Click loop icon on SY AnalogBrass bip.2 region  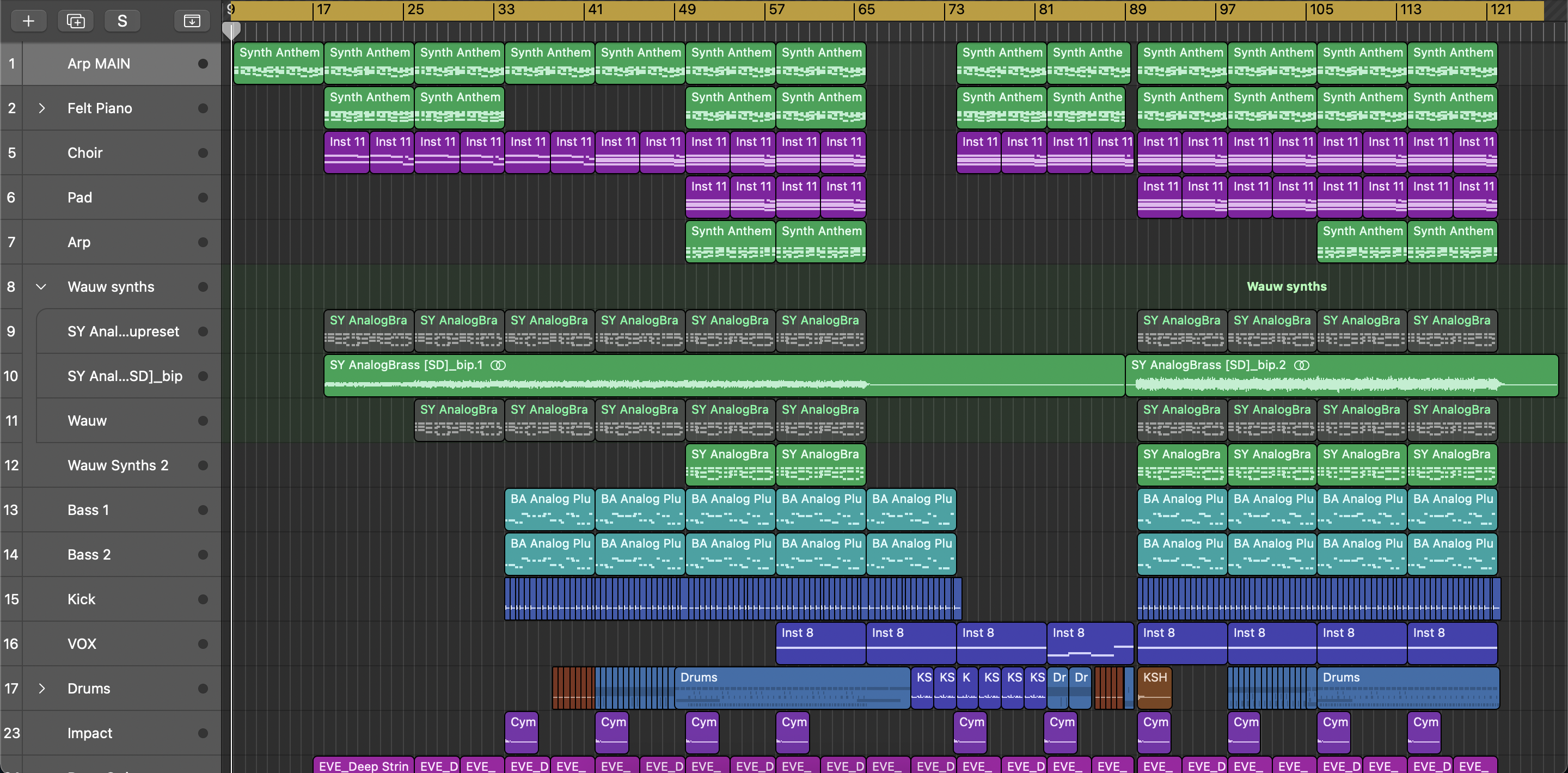(x=1301, y=365)
